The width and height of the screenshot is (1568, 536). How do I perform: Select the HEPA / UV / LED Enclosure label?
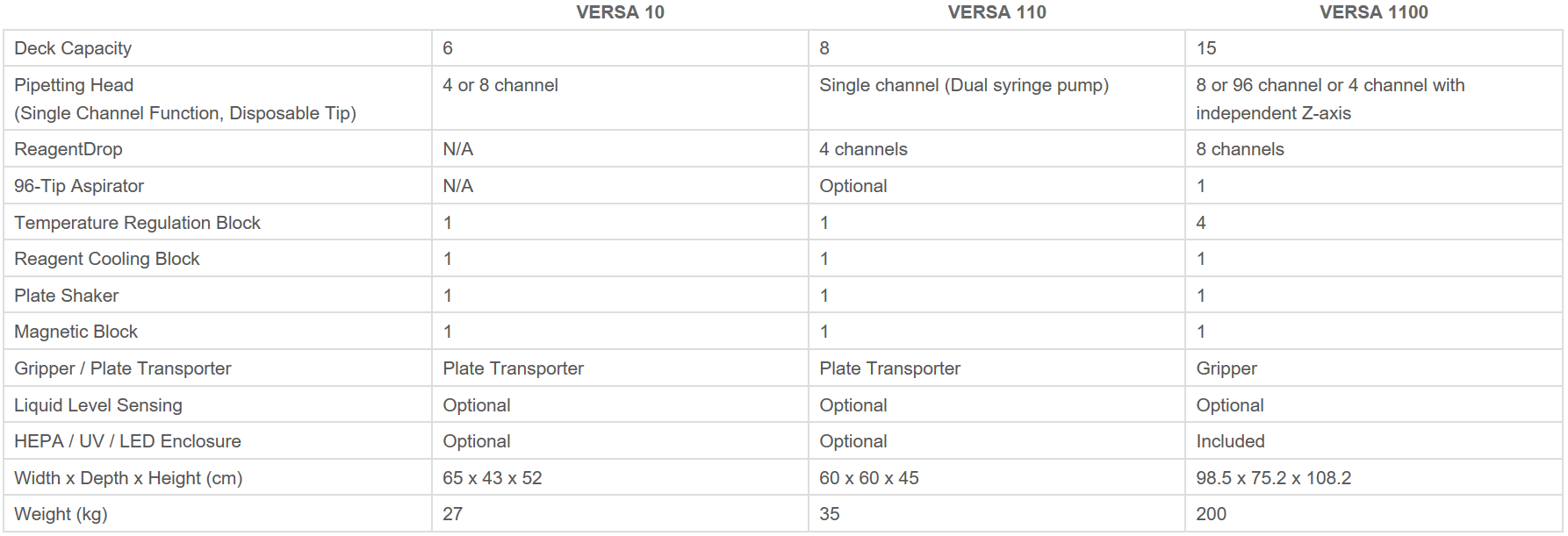pyautogui.click(x=127, y=441)
